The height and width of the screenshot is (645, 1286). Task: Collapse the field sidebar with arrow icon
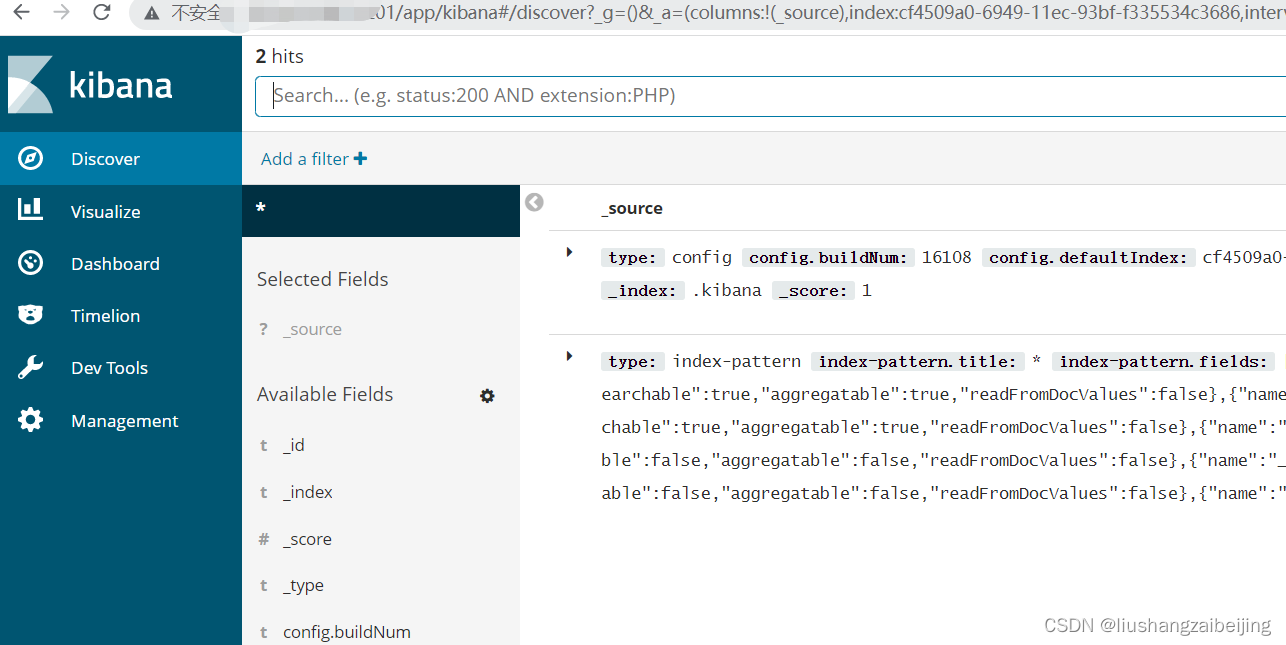[535, 202]
